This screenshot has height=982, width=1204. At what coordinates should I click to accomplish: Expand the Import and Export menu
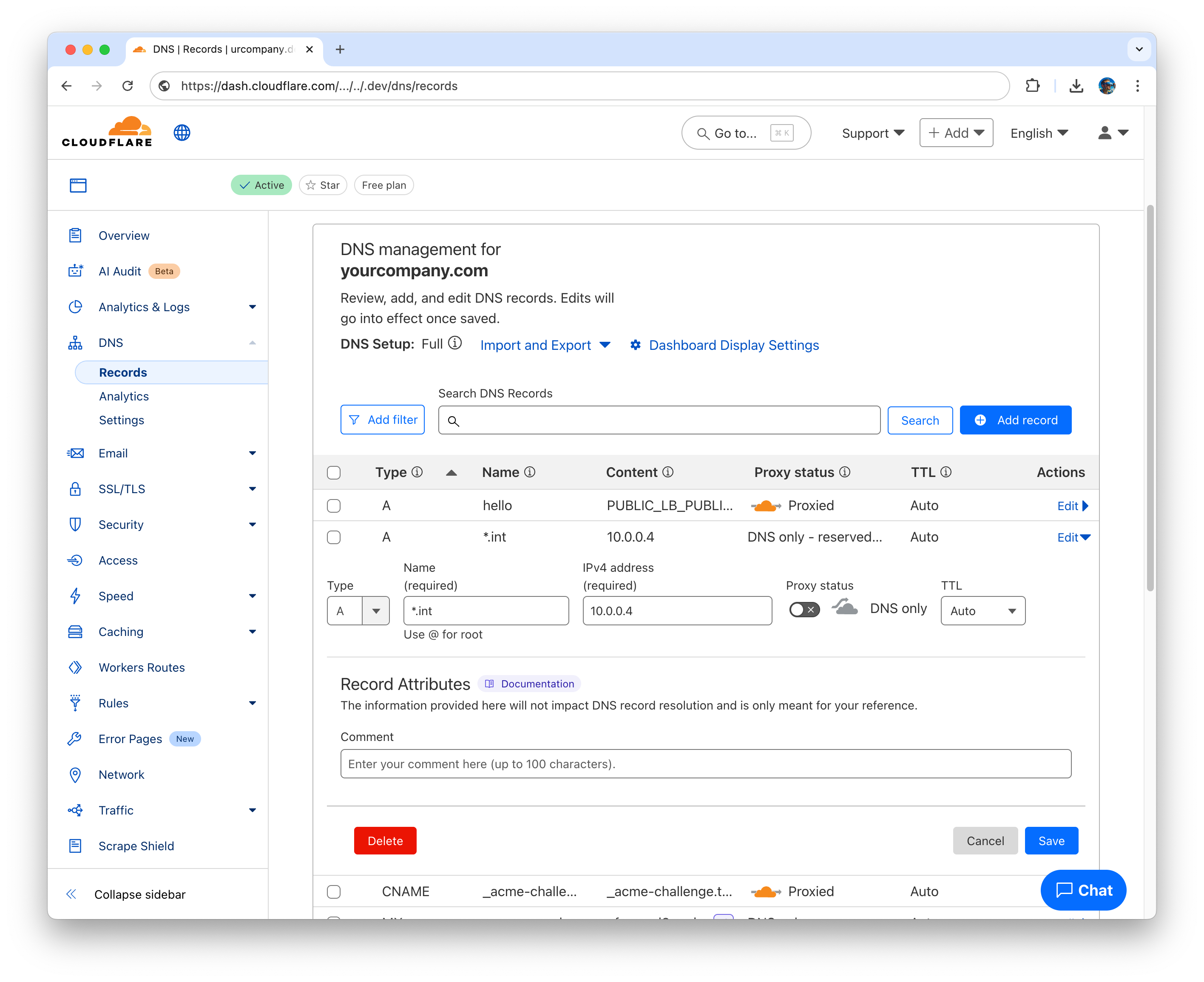545,345
